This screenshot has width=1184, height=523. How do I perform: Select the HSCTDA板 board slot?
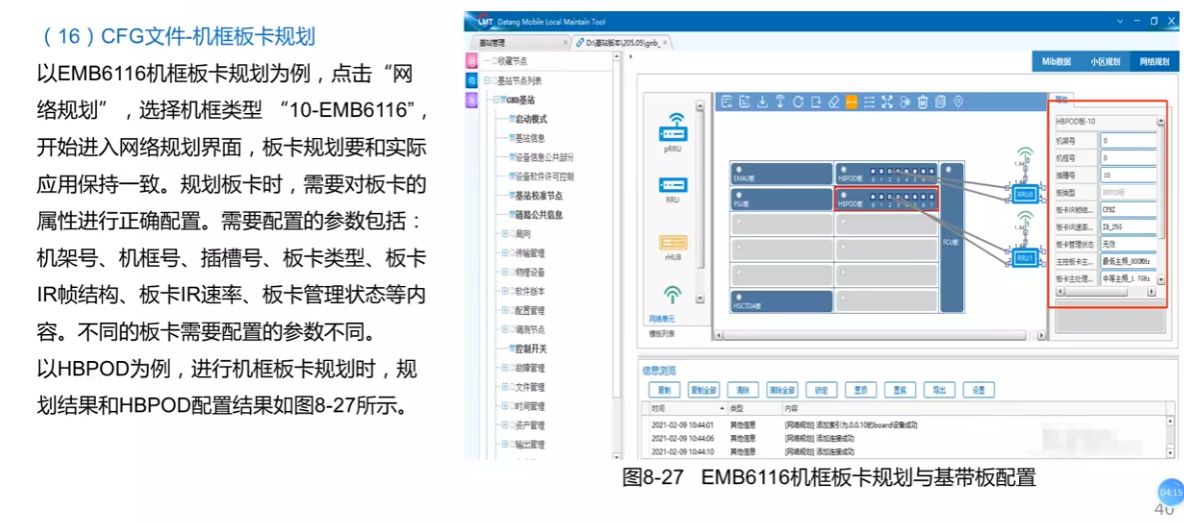coord(781,301)
